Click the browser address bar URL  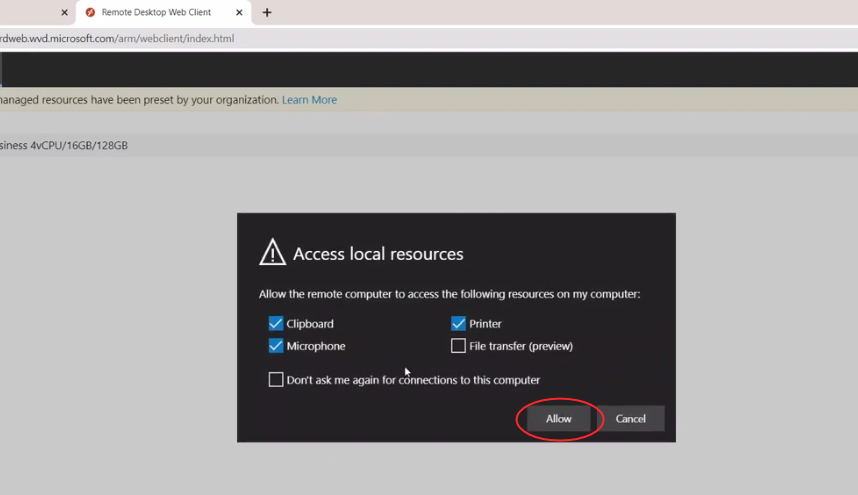117,38
